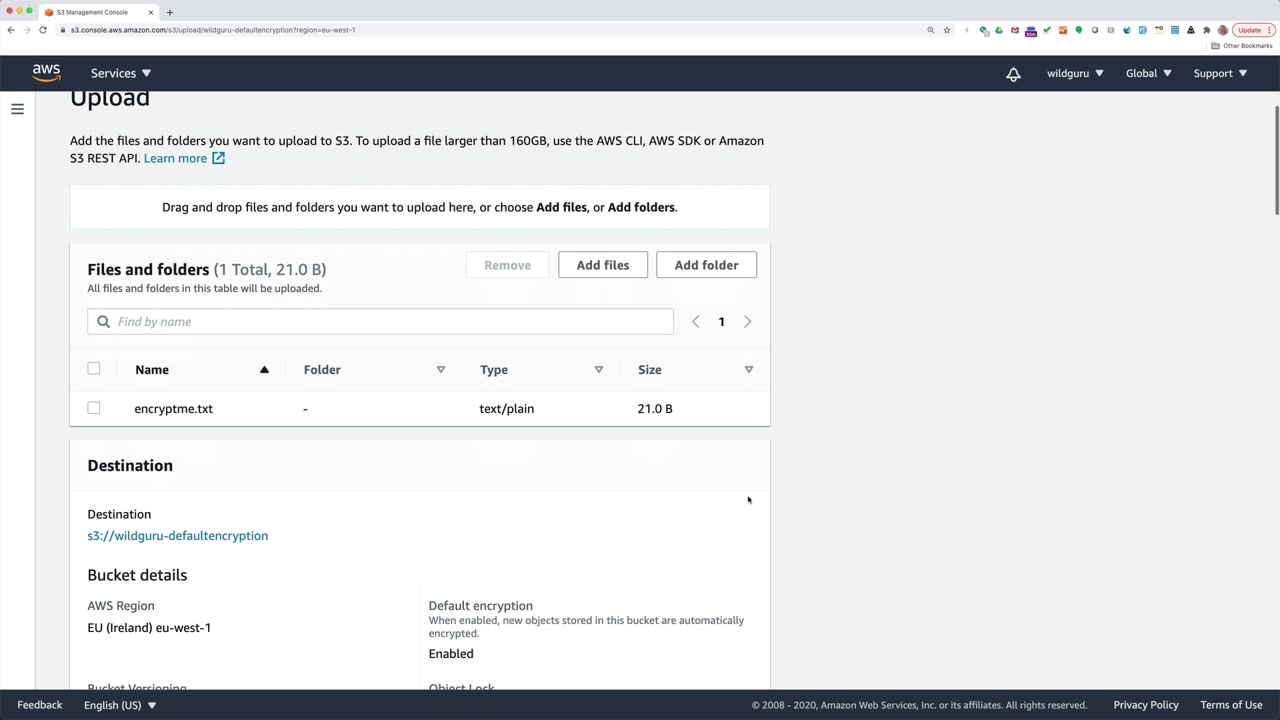
Task: Expand the Support menu
Action: [x=1220, y=73]
